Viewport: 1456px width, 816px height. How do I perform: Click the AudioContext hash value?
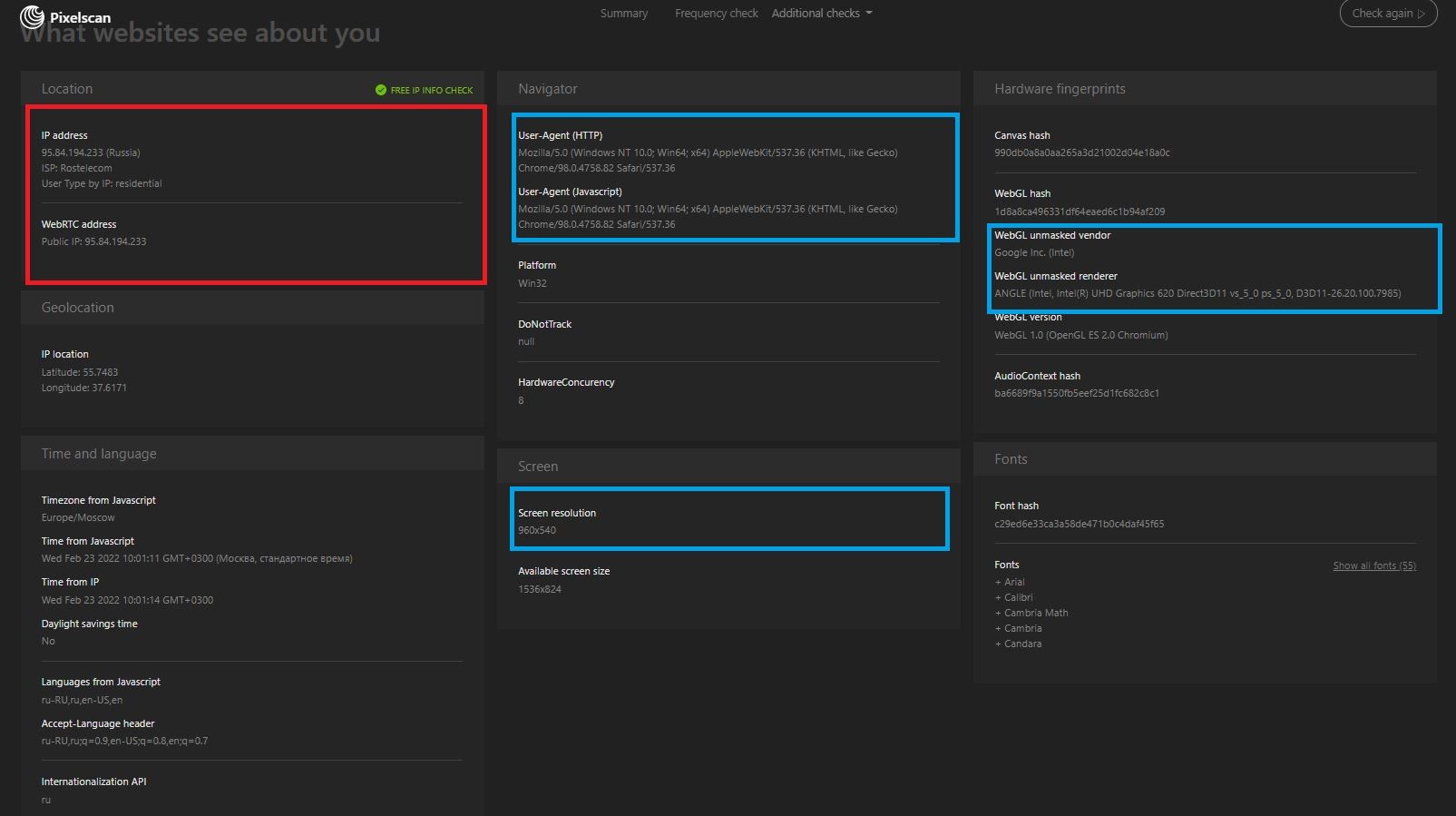point(1076,394)
